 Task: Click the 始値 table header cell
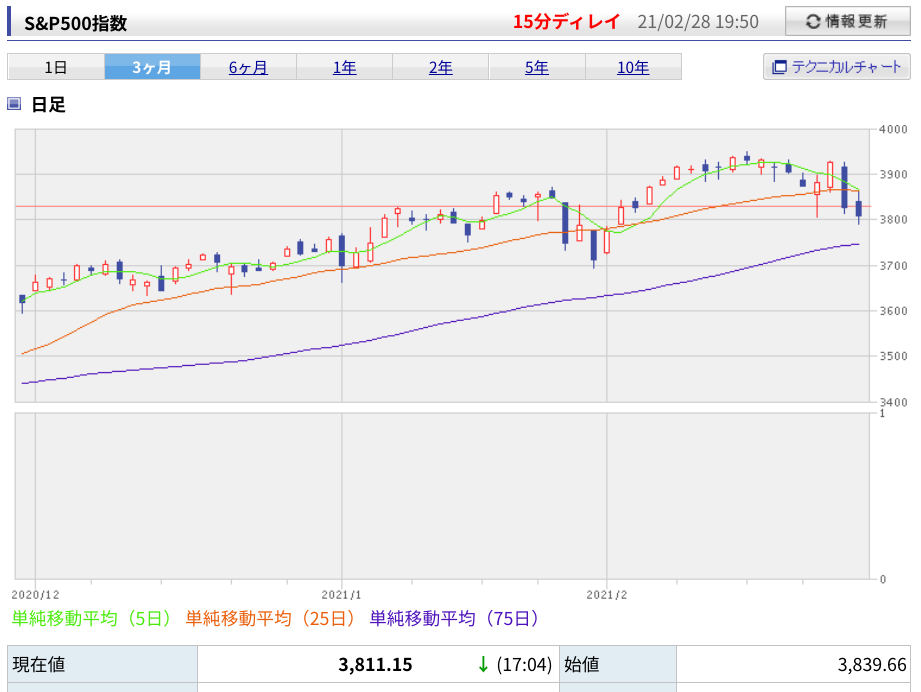617,664
